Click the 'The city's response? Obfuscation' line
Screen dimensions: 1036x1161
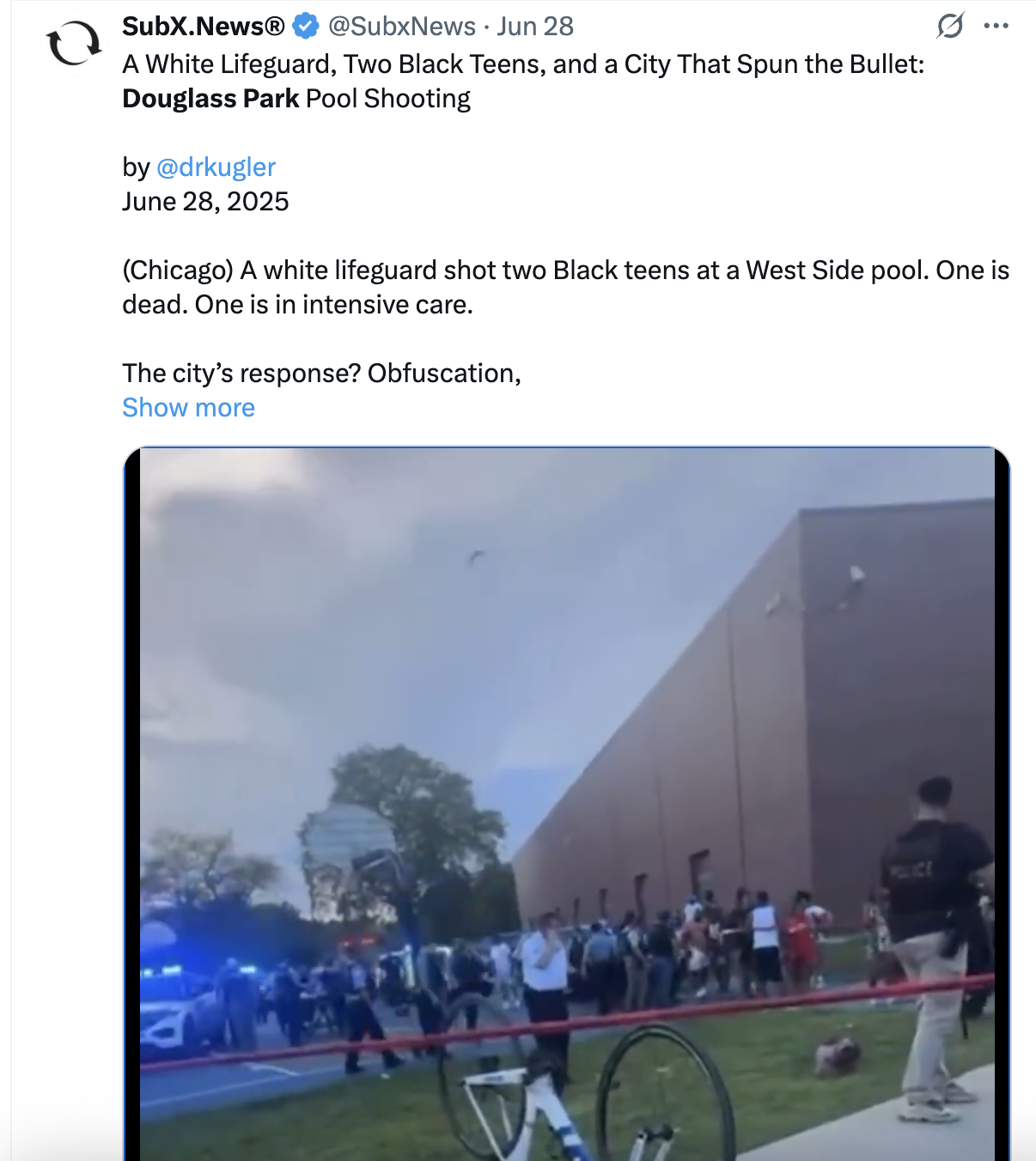(x=321, y=374)
